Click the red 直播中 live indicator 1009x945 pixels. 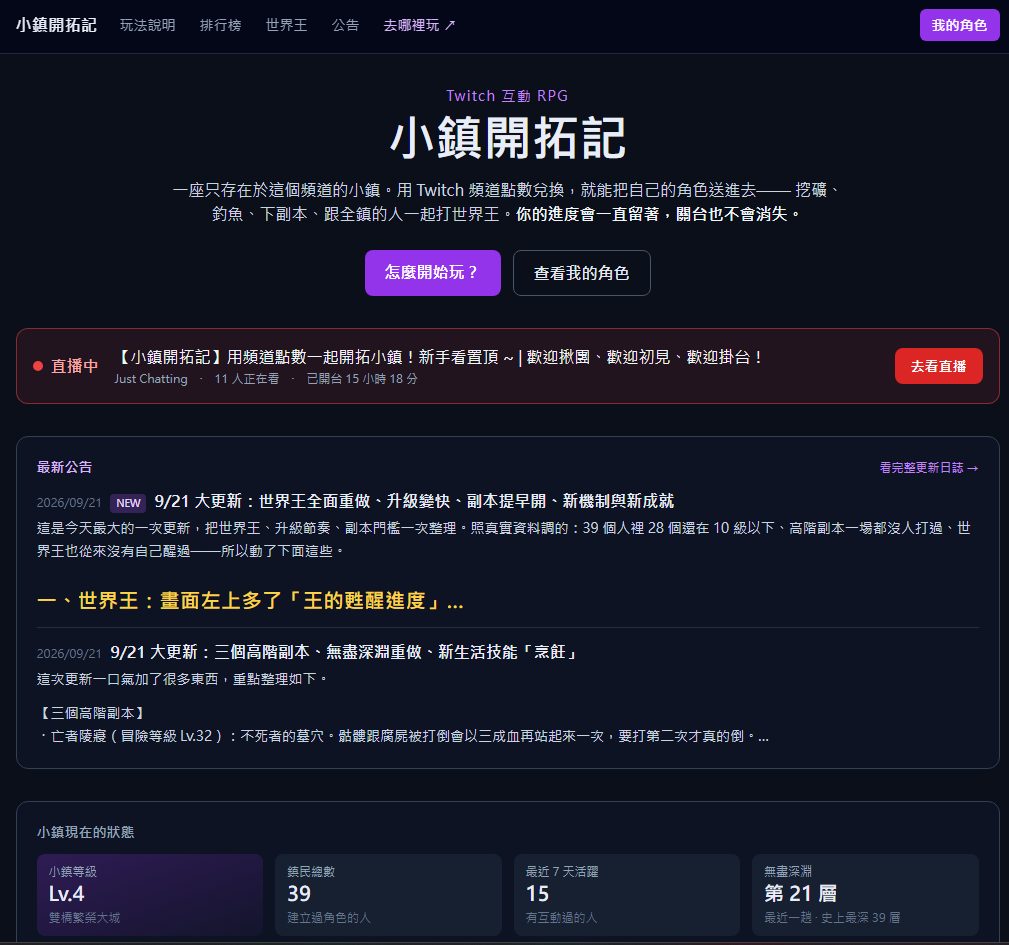[66, 366]
